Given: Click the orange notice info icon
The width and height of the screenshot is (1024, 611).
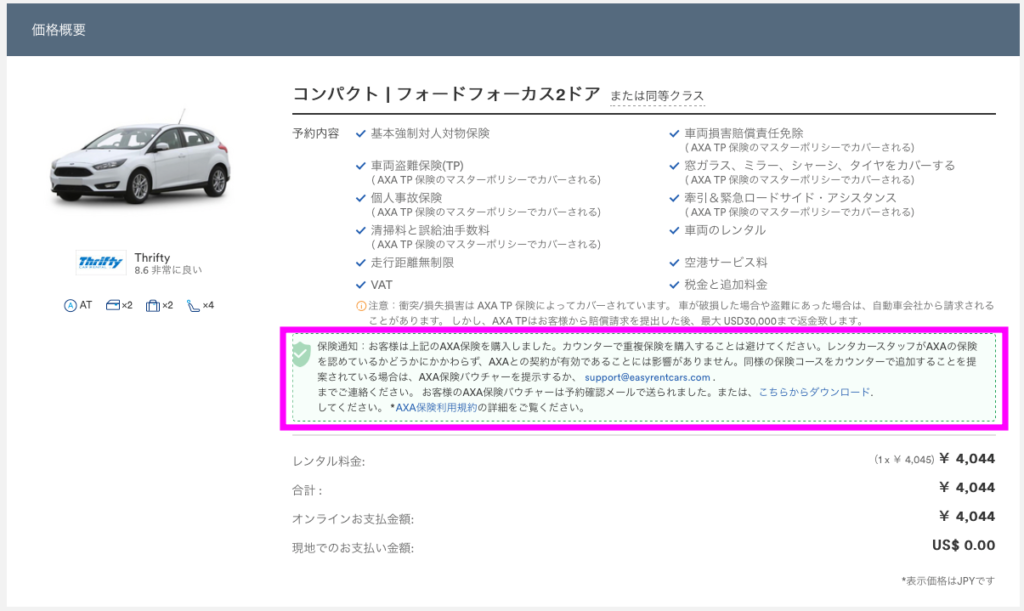Looking at the screenshot, I should tap(361, 305).
